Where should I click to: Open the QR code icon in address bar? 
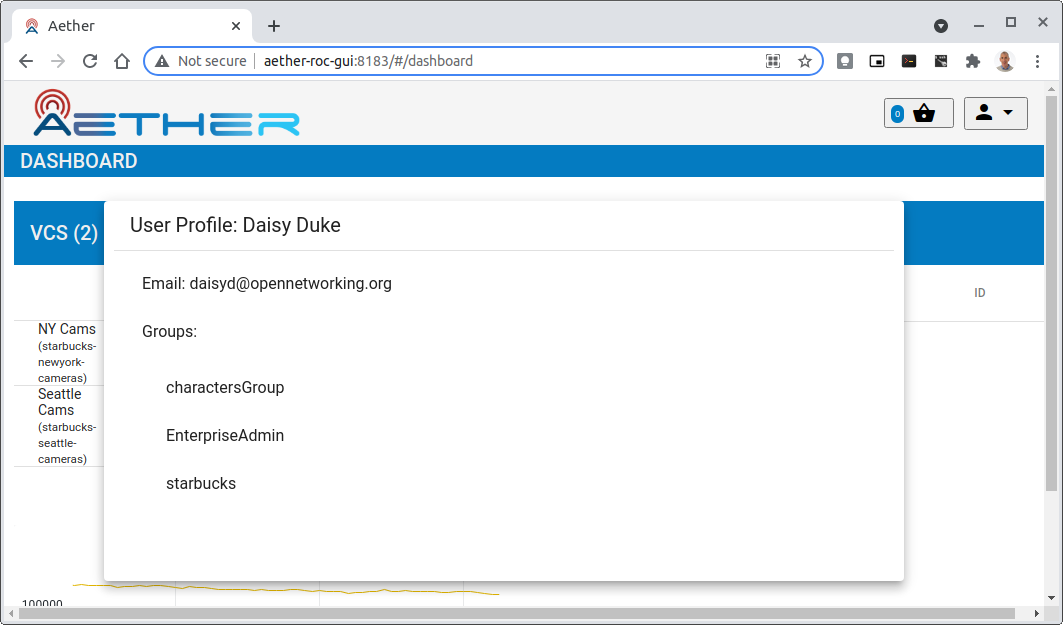[773, 61]
